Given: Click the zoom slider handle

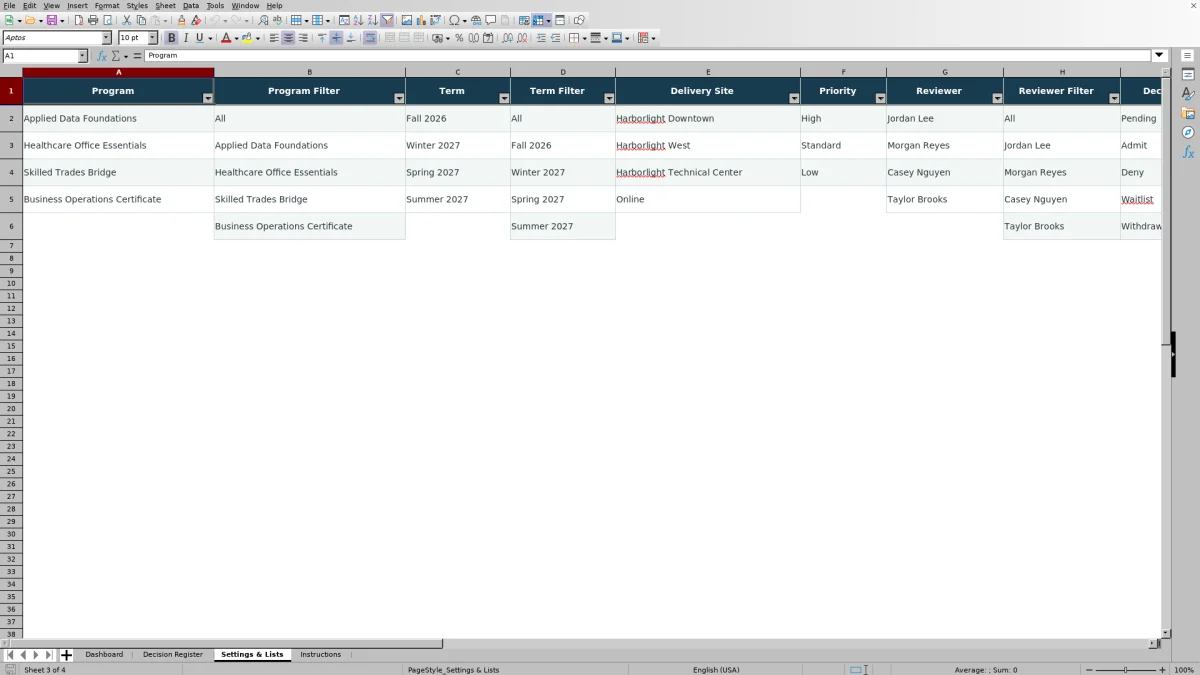Looking at the screenshot, I should coord(1126,670).
